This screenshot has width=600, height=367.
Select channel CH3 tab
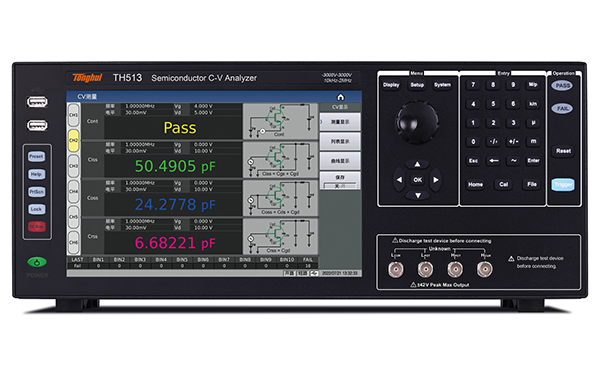[x=73, y=166]
